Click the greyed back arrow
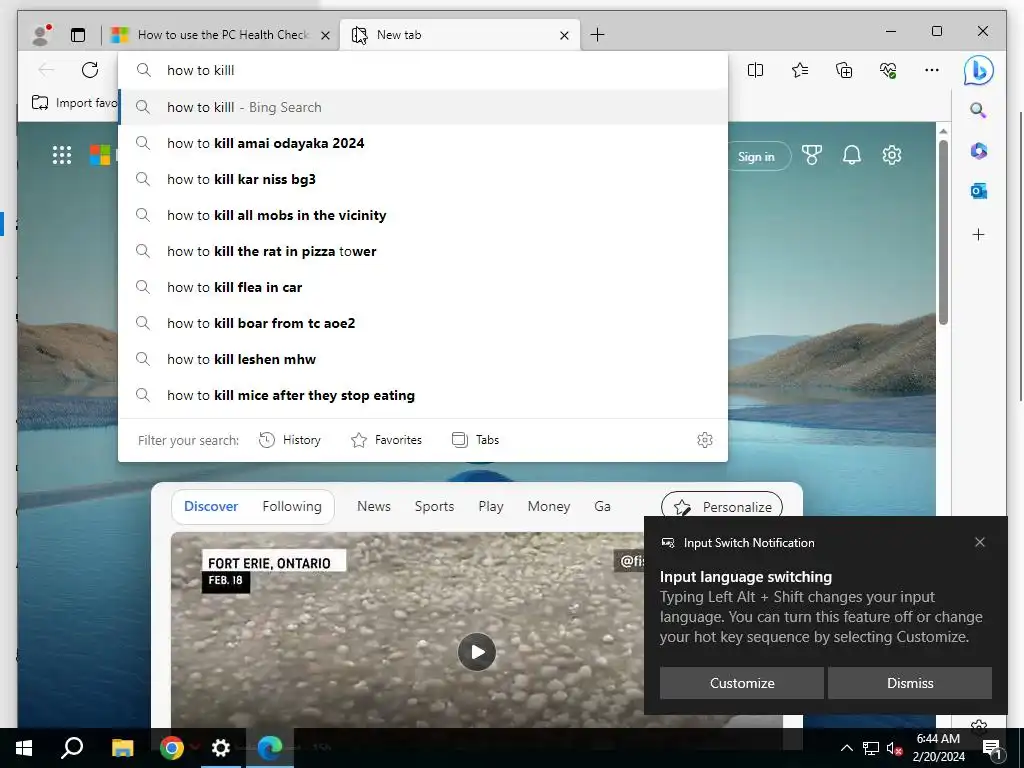Screen dimensions: 1024x768 (46, 70)
